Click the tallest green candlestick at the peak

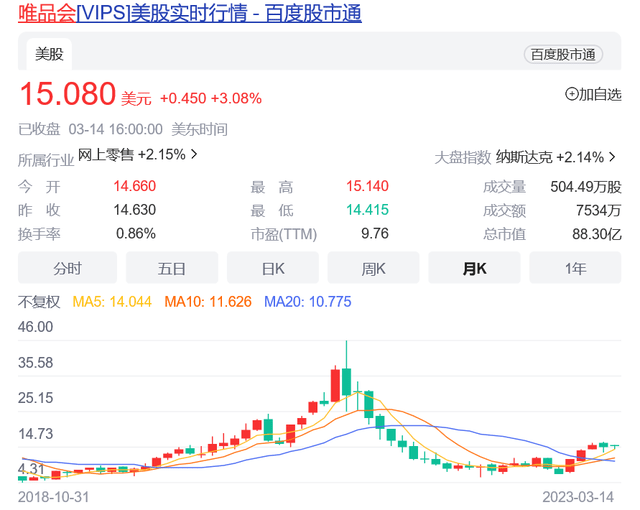tap(346, 381)
